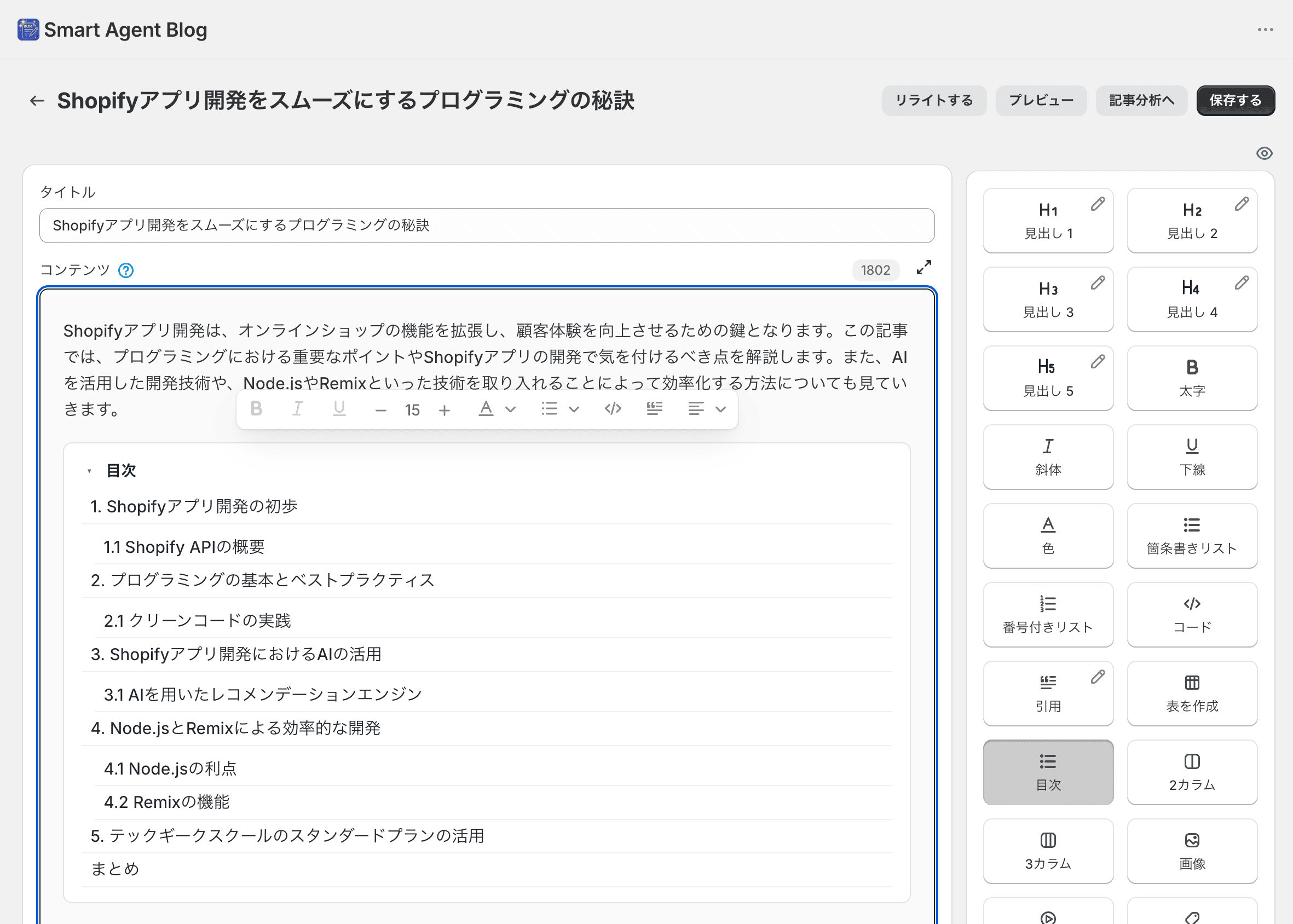Click the Smart Agent Blog app logo

pos(28,30)
